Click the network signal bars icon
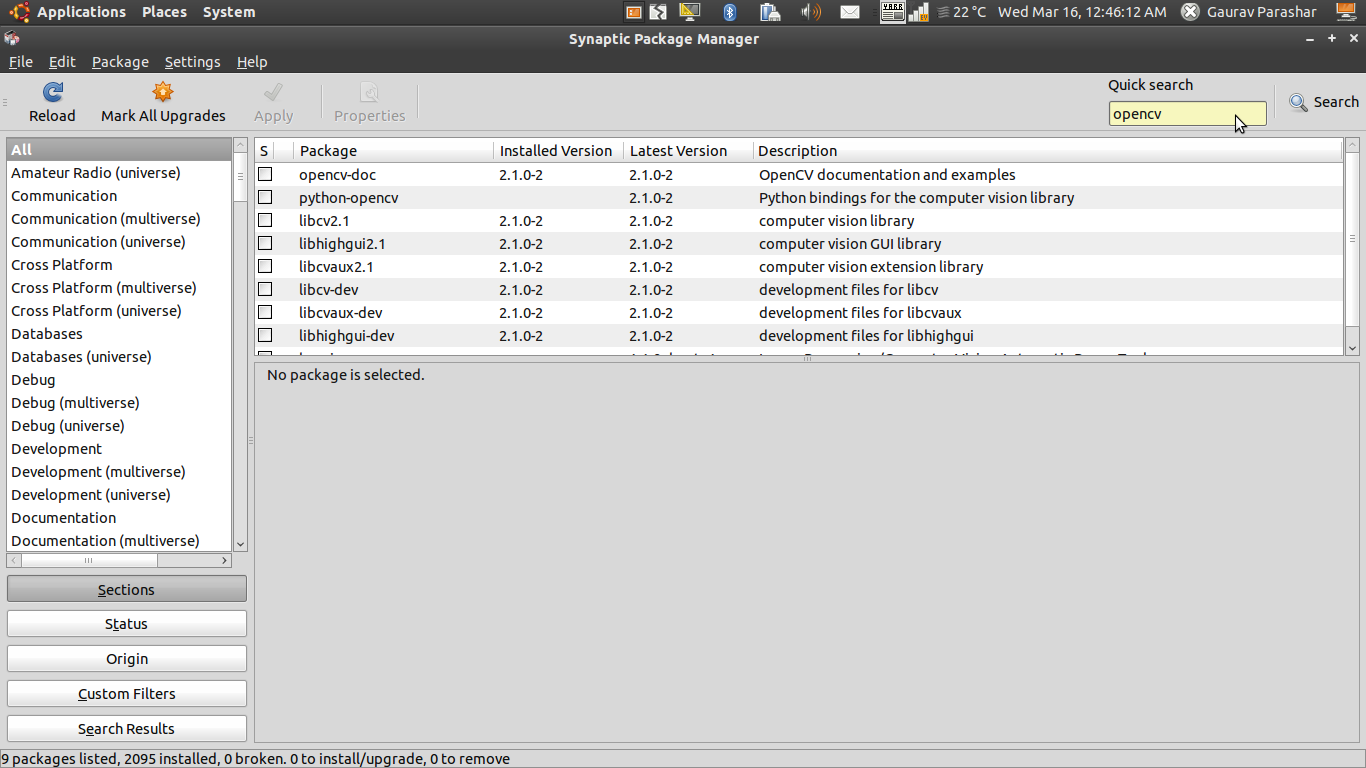The image size is (1366, 768). pos(918,12)
